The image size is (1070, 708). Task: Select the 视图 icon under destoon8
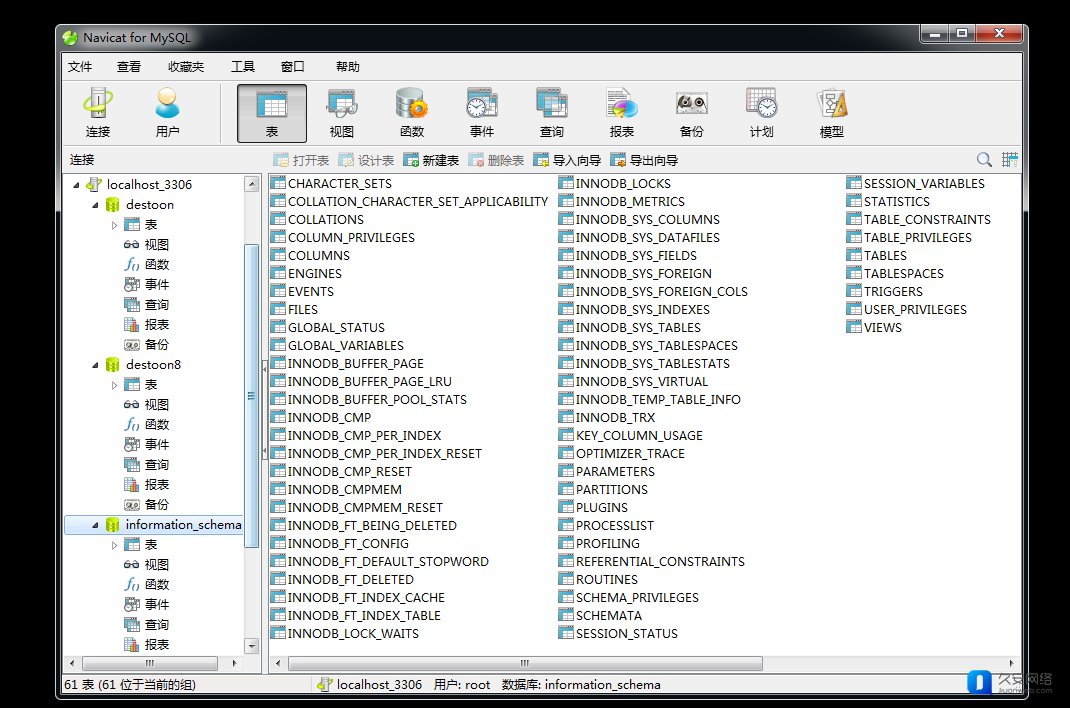tap(132, 404)
